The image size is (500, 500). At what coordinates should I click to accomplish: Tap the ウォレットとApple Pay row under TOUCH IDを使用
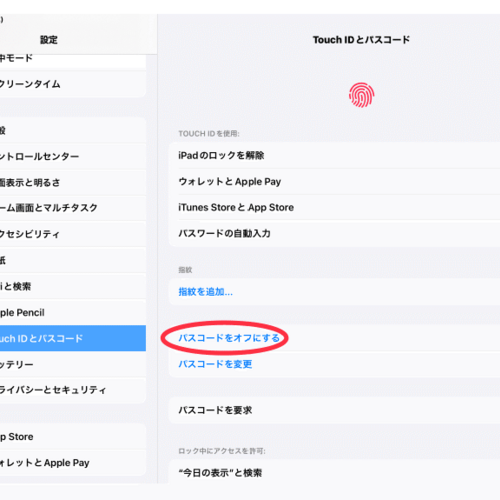(334, 182)
